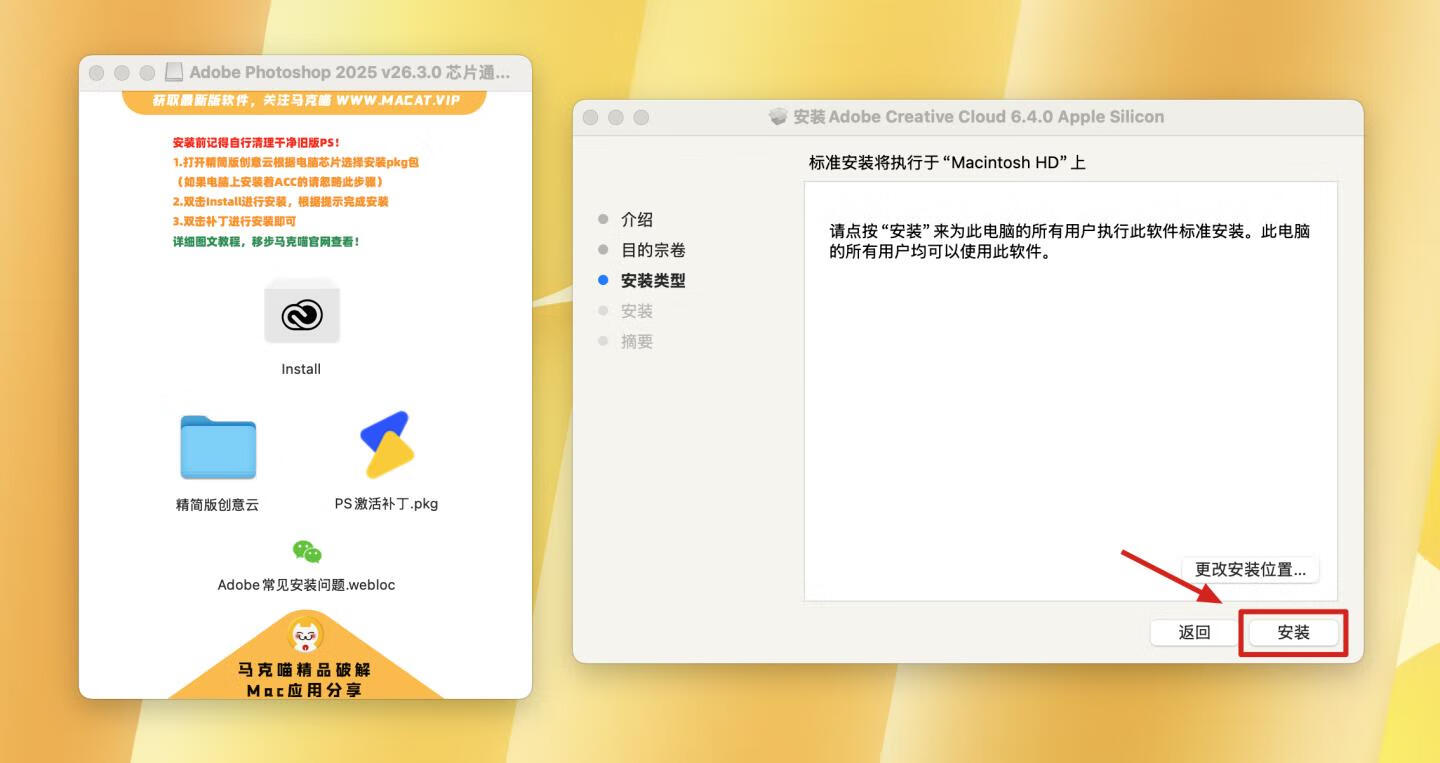Click the 双击补丁进行安装即可 instruction line
This screenshot has width=1440, height=763.
234,221
